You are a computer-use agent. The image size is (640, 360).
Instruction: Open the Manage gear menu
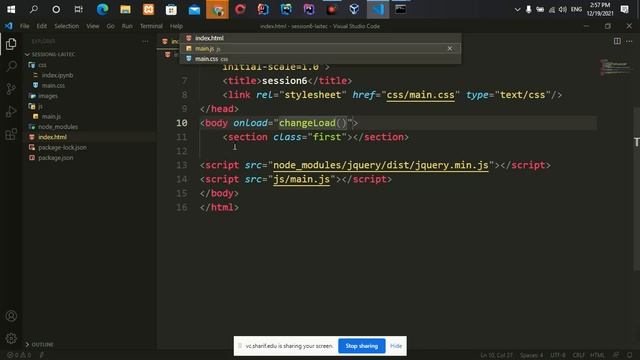(x=11, y=338)
